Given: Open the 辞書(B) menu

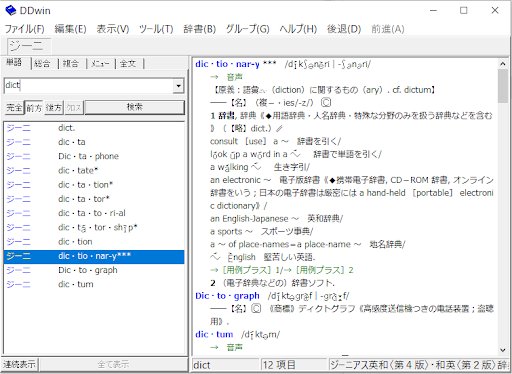Looking at the screenshot, I should (x=199, y=29).
